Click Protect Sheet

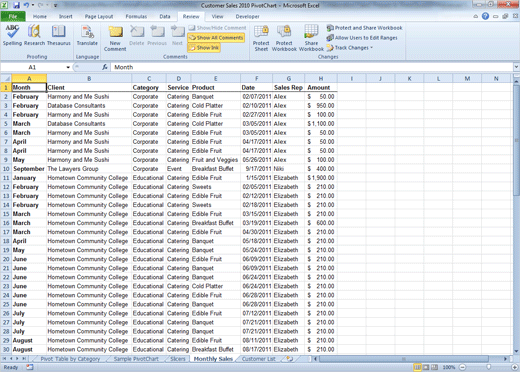point(261,38)
